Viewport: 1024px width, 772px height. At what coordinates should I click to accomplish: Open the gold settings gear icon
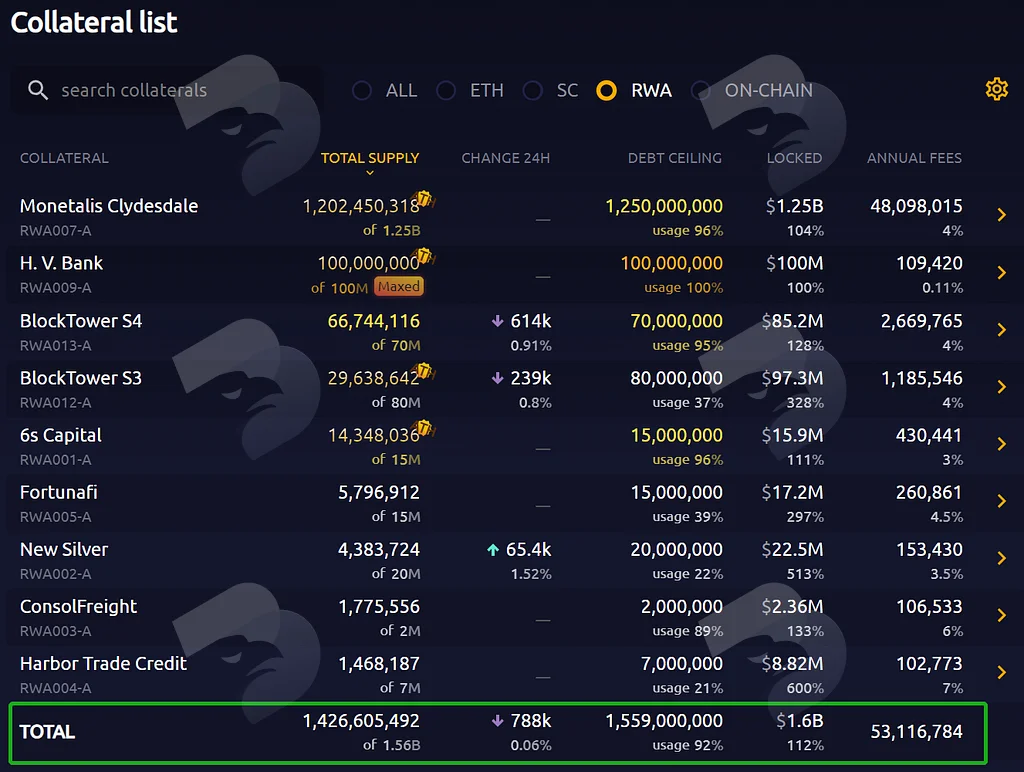click(997, 89)
